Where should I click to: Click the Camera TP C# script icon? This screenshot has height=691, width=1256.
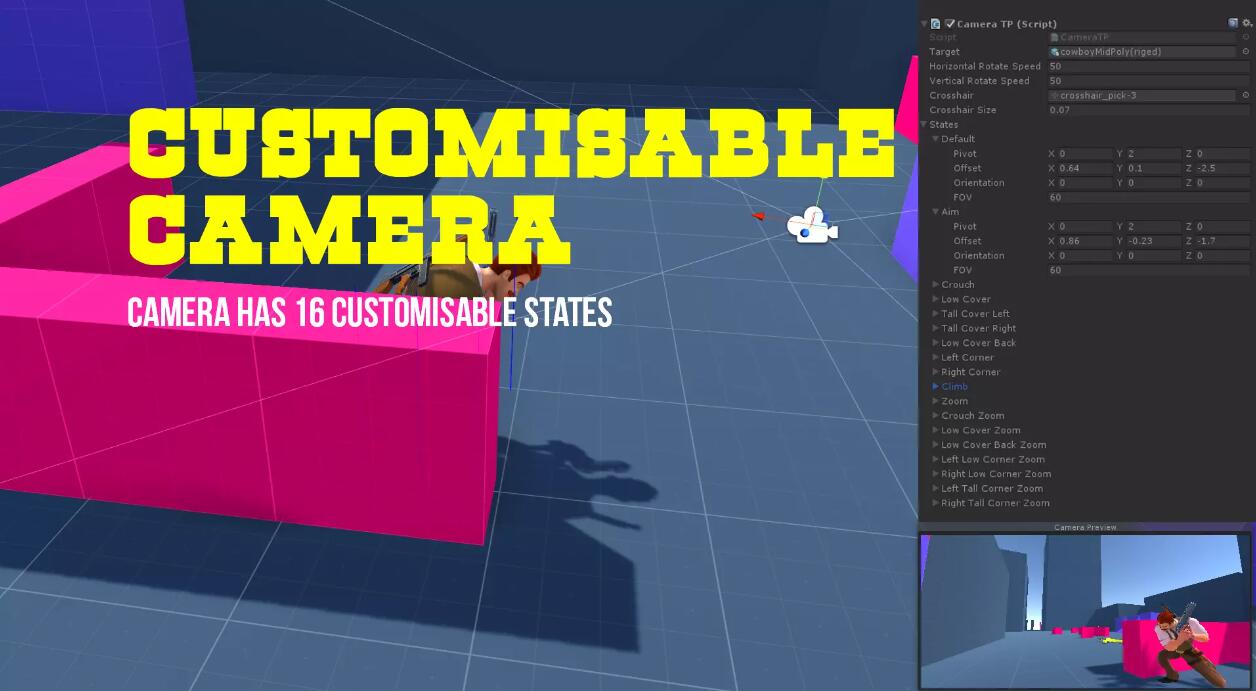936,23
